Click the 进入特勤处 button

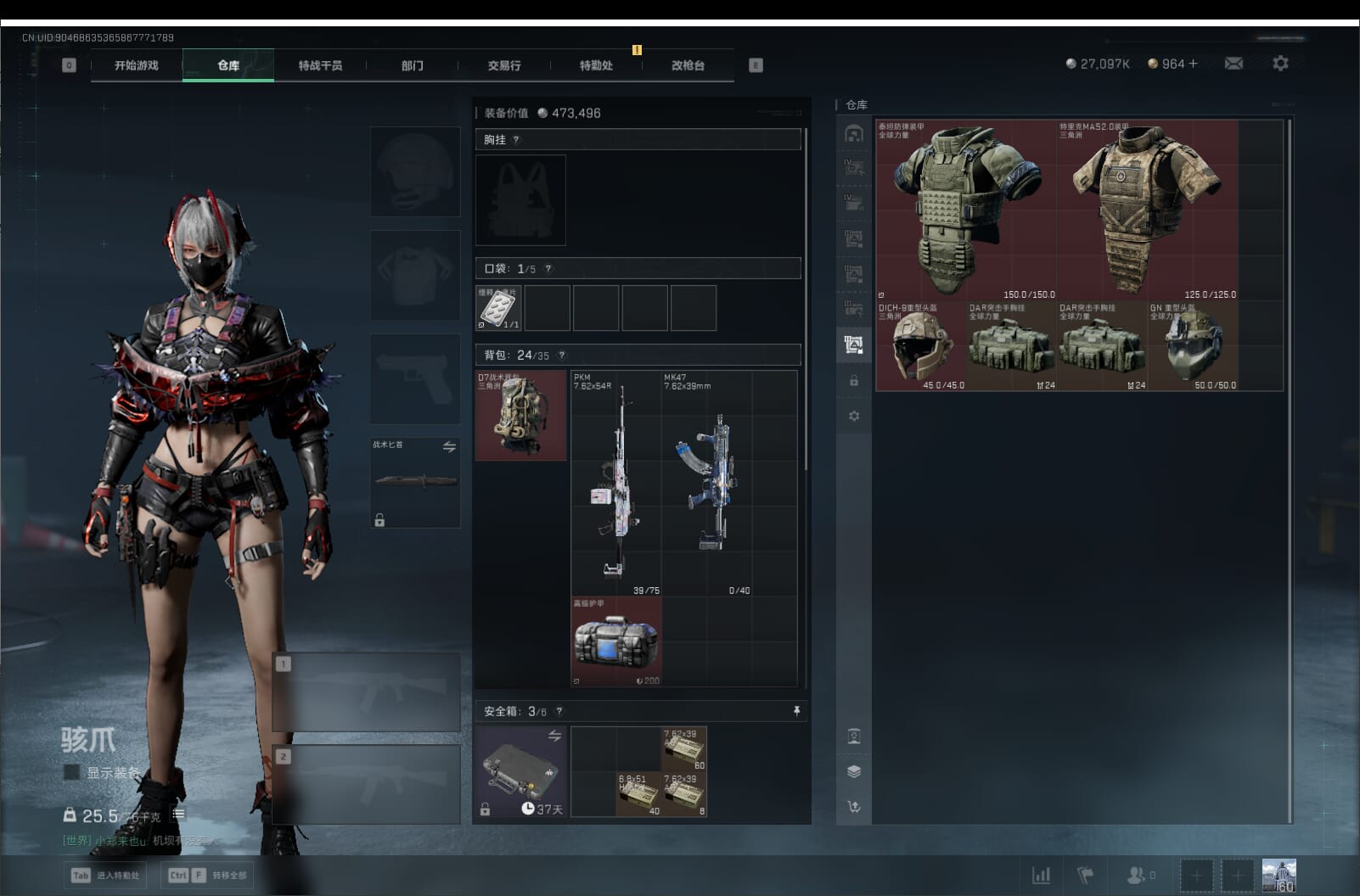[105, 875]
